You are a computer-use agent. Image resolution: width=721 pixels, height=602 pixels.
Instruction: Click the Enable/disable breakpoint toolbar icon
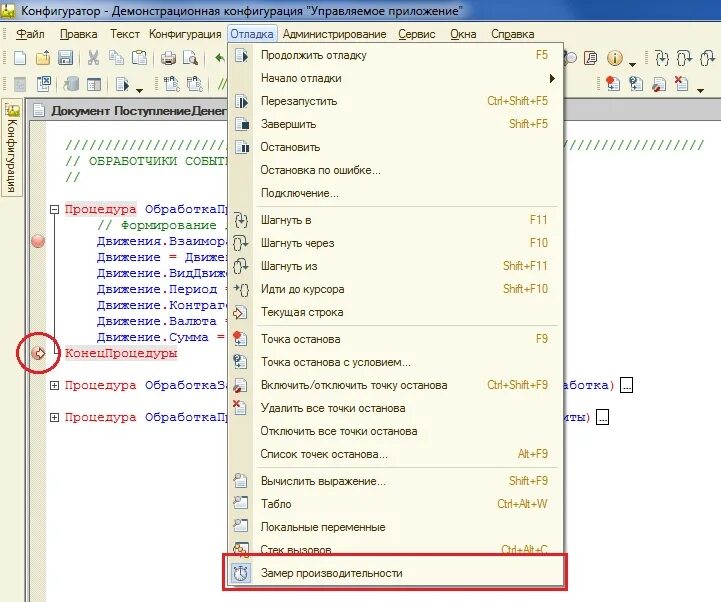659,84
